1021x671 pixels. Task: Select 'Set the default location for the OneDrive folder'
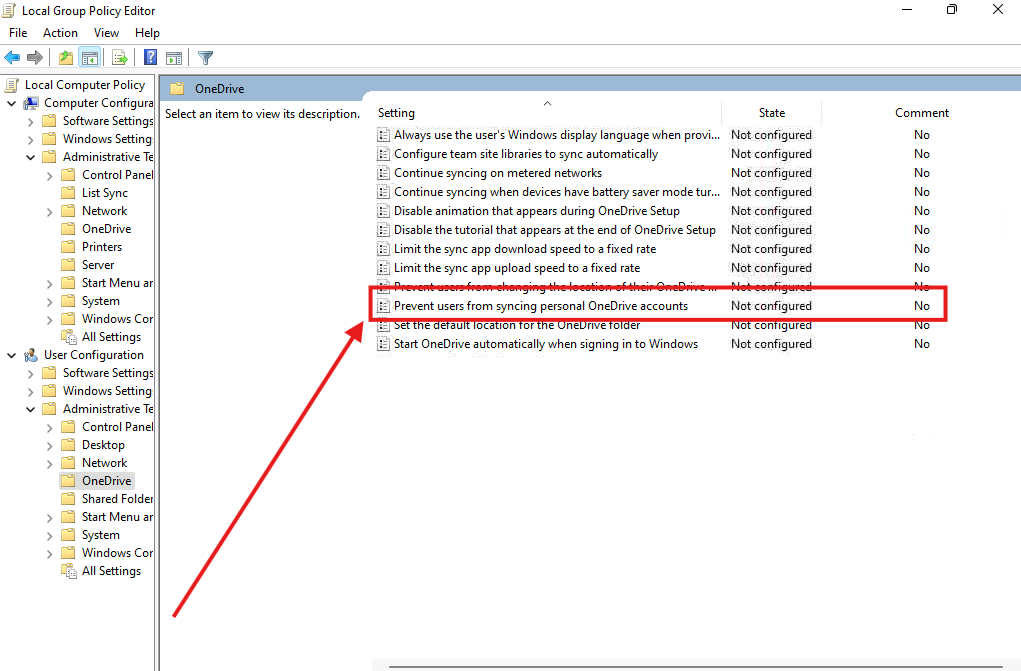(517, 324)
